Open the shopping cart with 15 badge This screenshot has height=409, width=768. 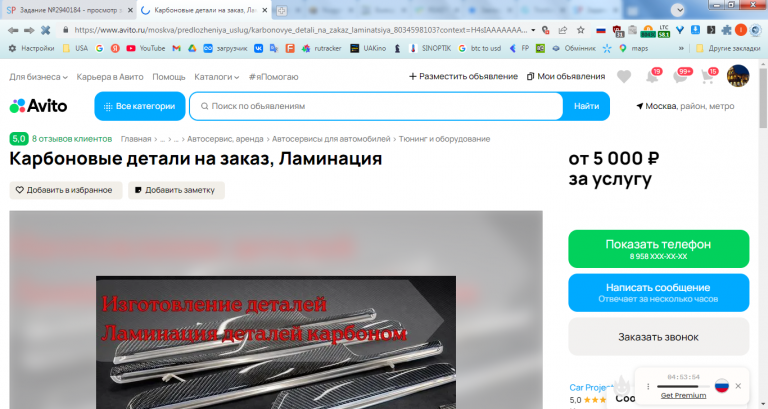point(709,76)
